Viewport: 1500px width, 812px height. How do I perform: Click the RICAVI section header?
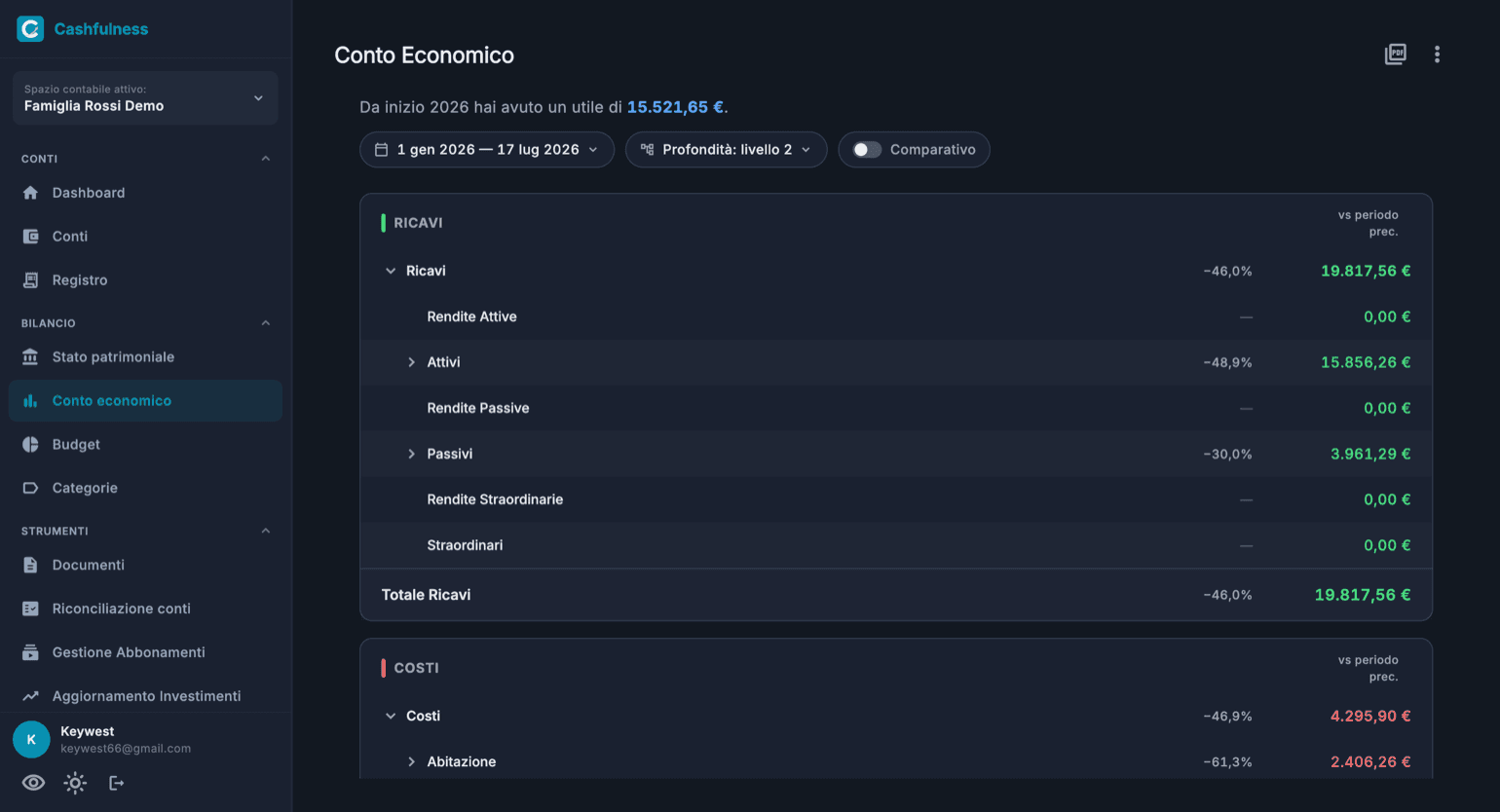[x=418, y=223]
